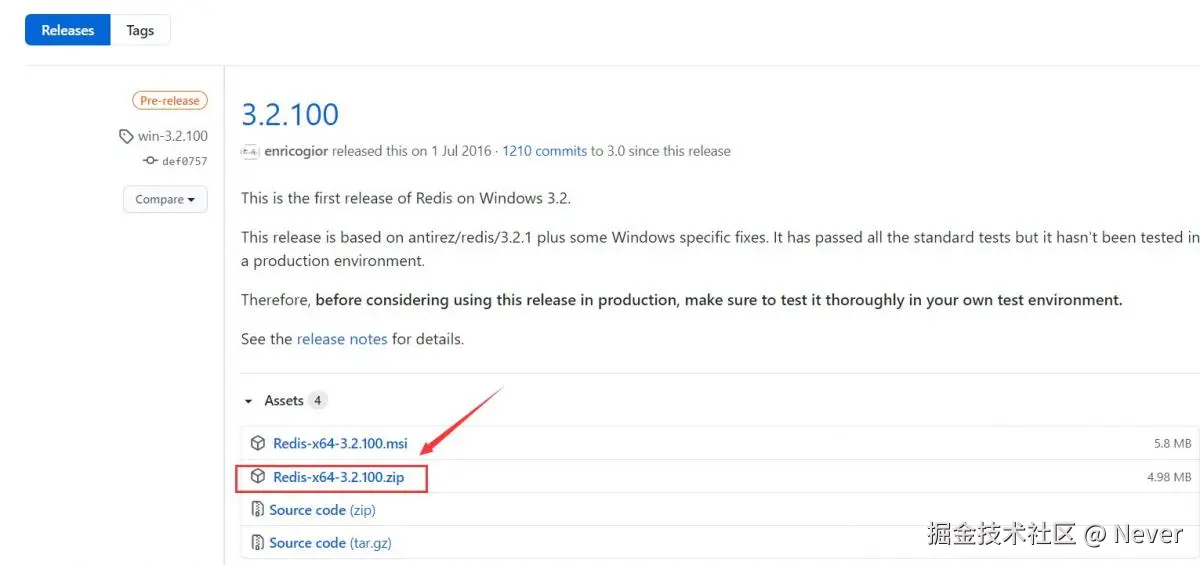Open the Compare dropdown

[x=165, y=199]
